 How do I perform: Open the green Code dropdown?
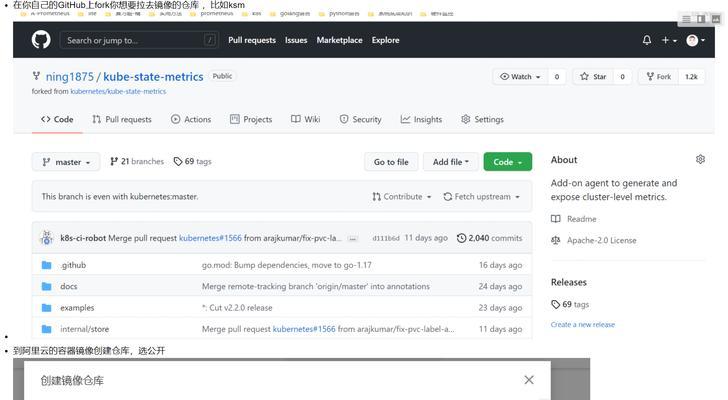pyautogui.click(x=507, y=162)
